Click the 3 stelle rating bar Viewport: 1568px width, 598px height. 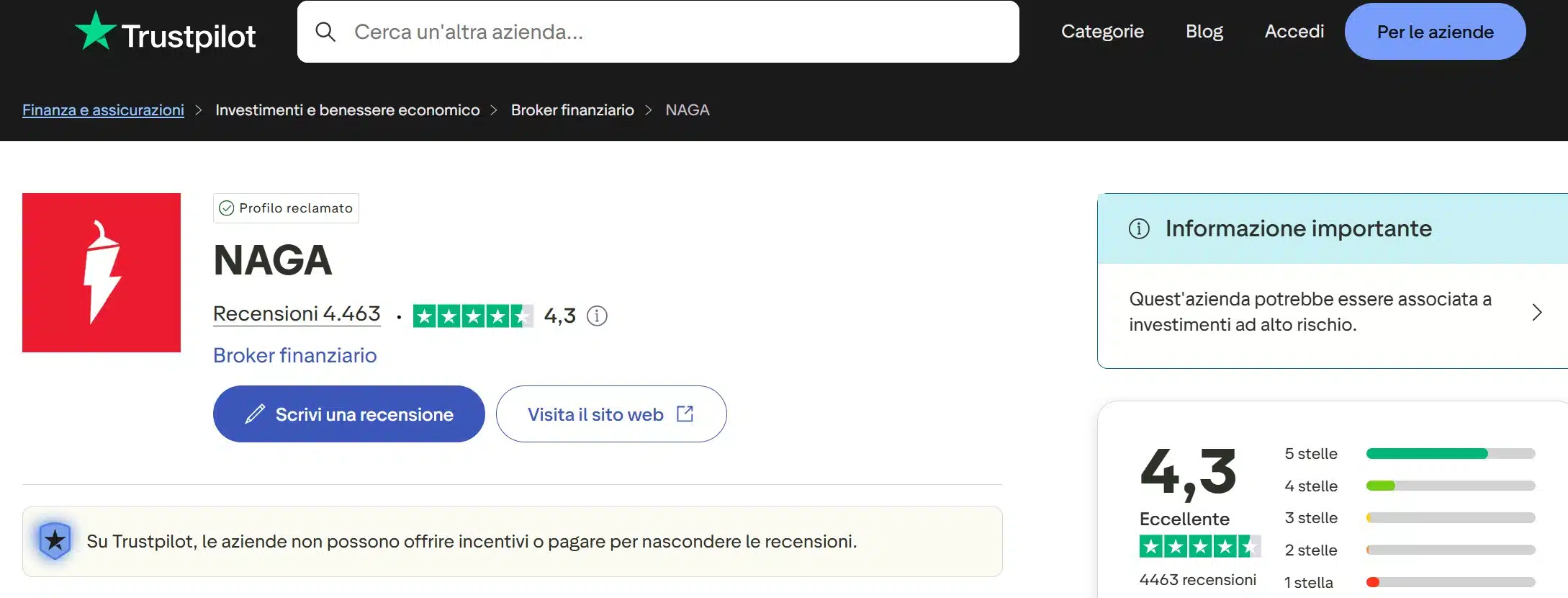click(x=1450, y=518)
